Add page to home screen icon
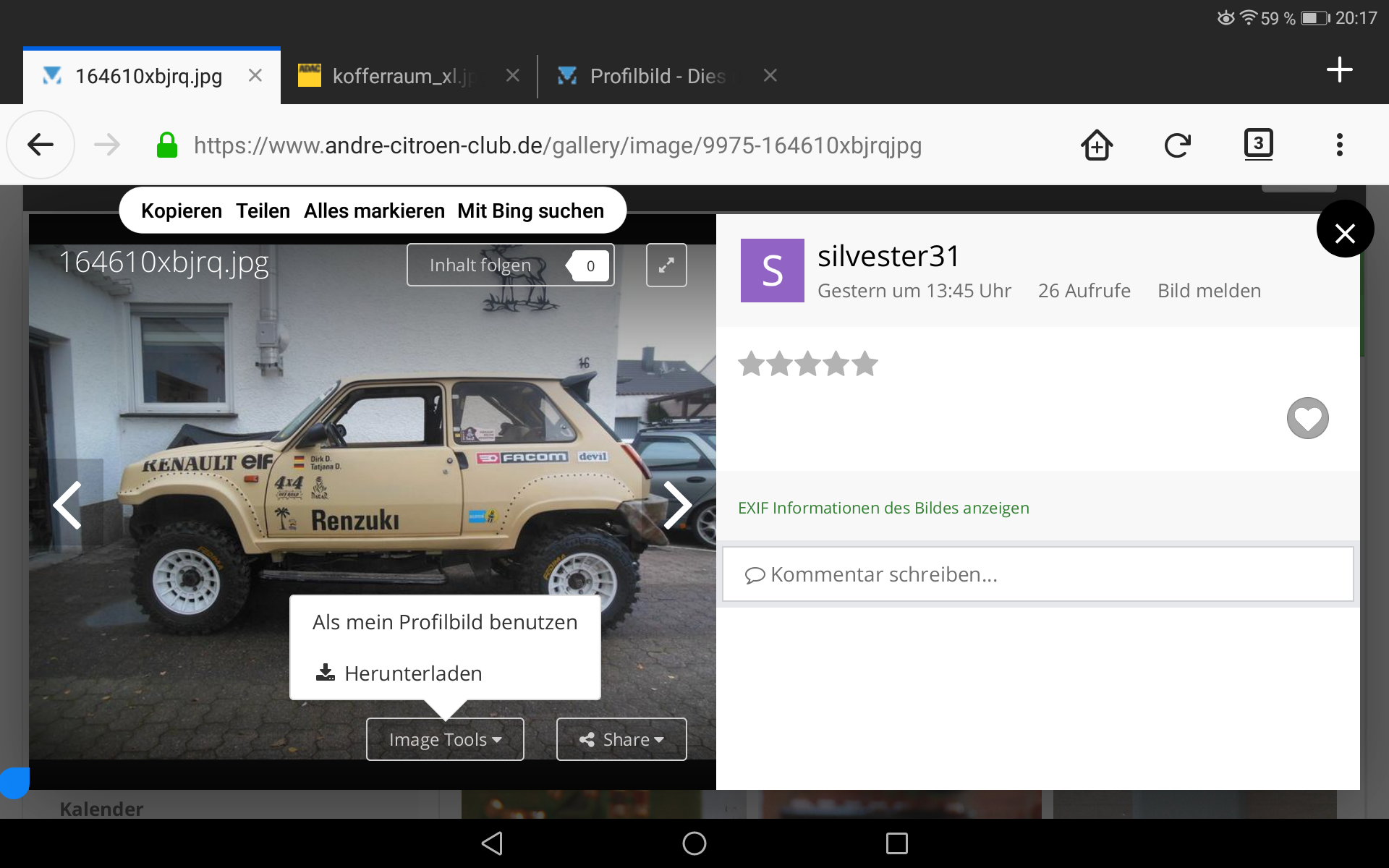Image resolution: width=1389 pixels, height=868 pixels. tap(1097, 145)
